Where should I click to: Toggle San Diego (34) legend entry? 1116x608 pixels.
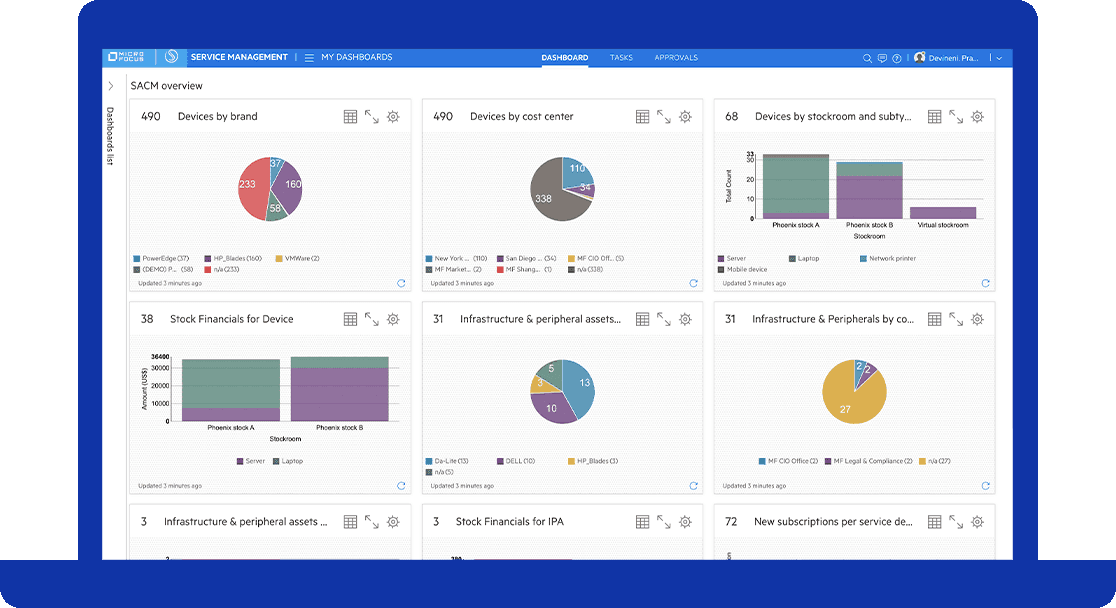527,258
